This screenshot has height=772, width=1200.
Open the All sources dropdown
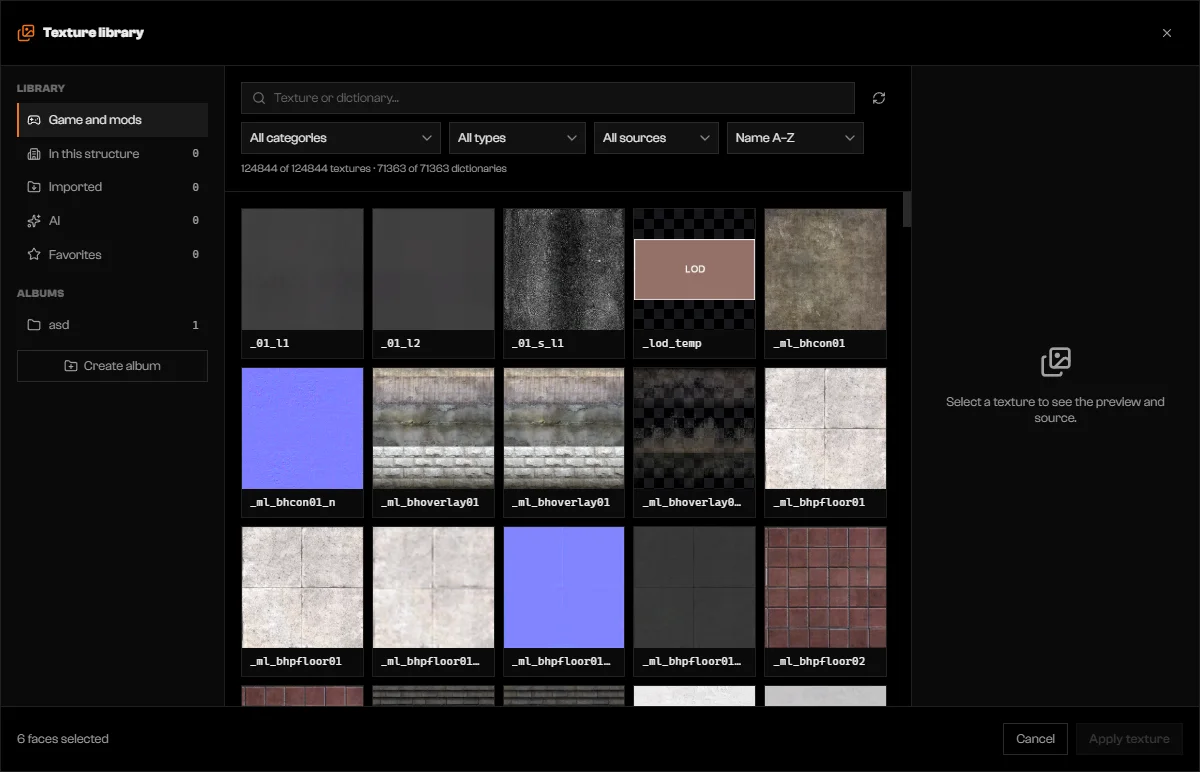pos(656,138)
